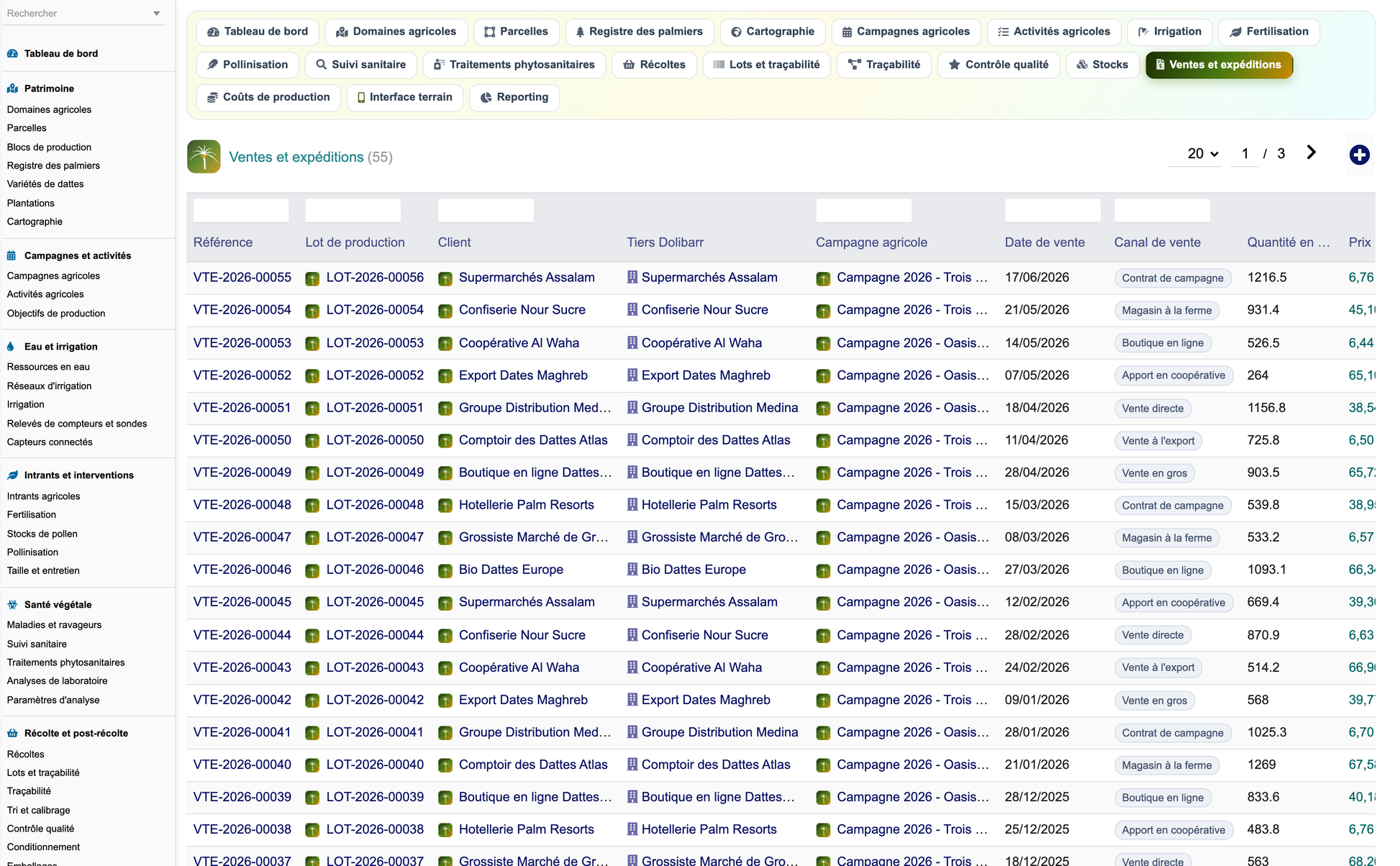
Task: Open sale VTE-2026-00055
Action: (242, 278)
